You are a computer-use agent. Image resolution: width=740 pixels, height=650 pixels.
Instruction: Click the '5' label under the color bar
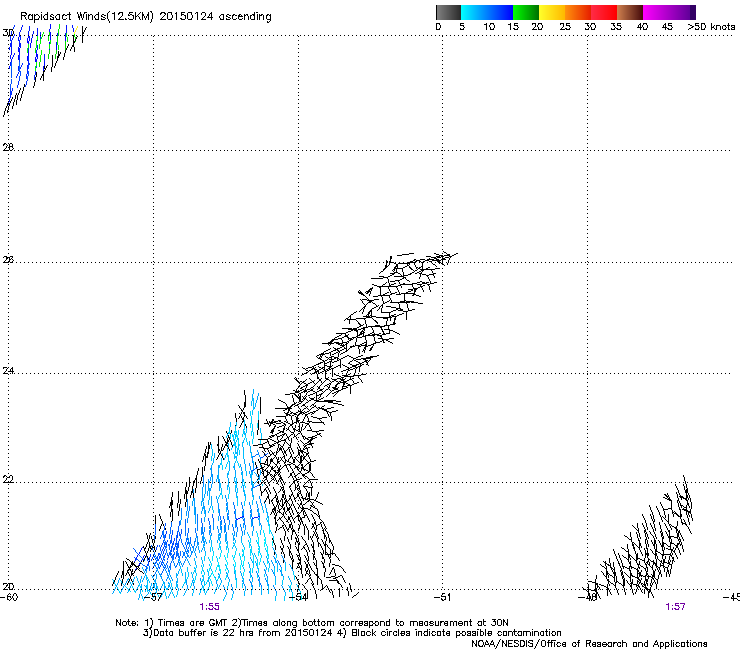point(462,27)
